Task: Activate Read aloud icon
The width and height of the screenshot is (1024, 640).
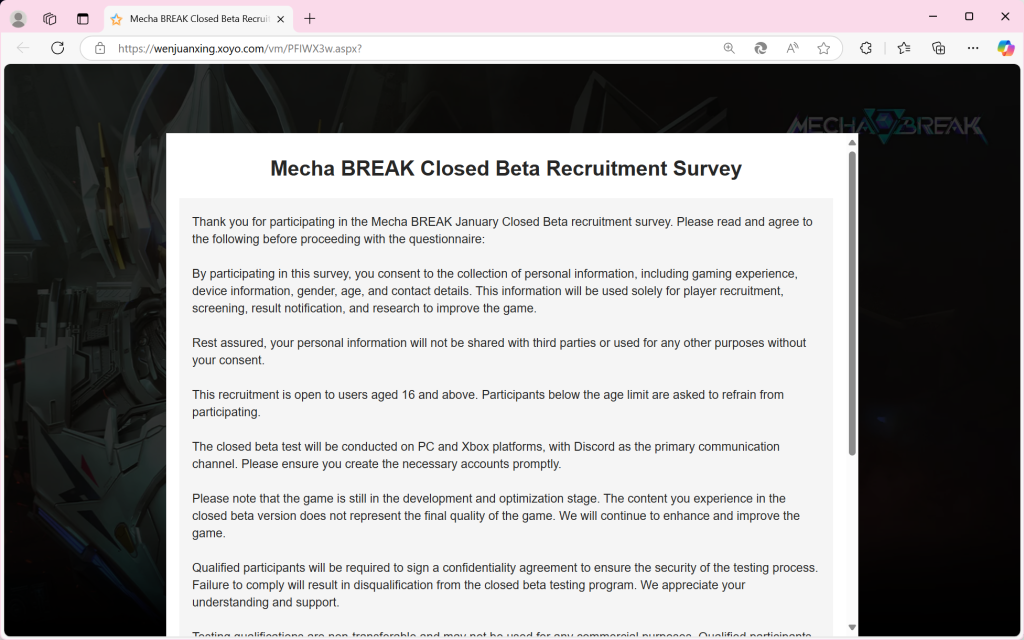Action: (792, 48)
